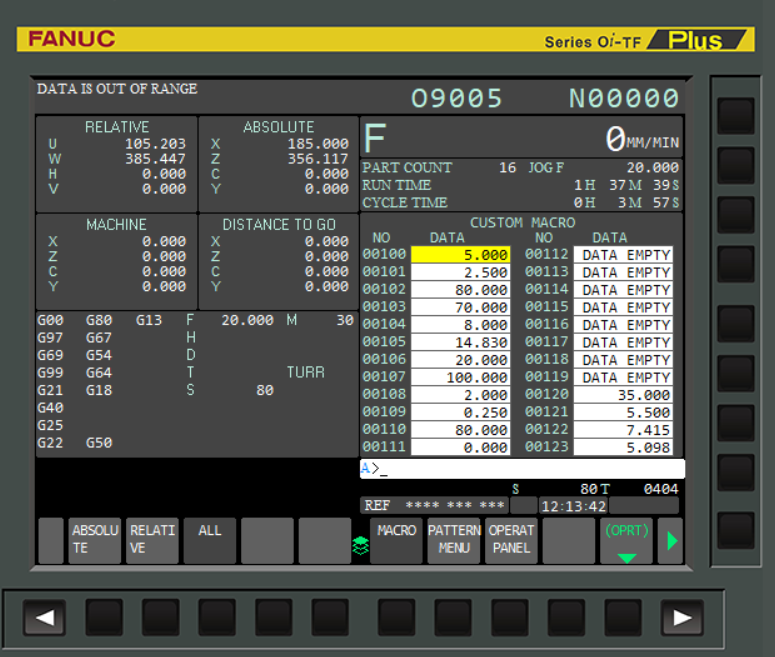775x657 pixels.
Task: Click the PART COUNT value 16
Action: tap(507, 168)
